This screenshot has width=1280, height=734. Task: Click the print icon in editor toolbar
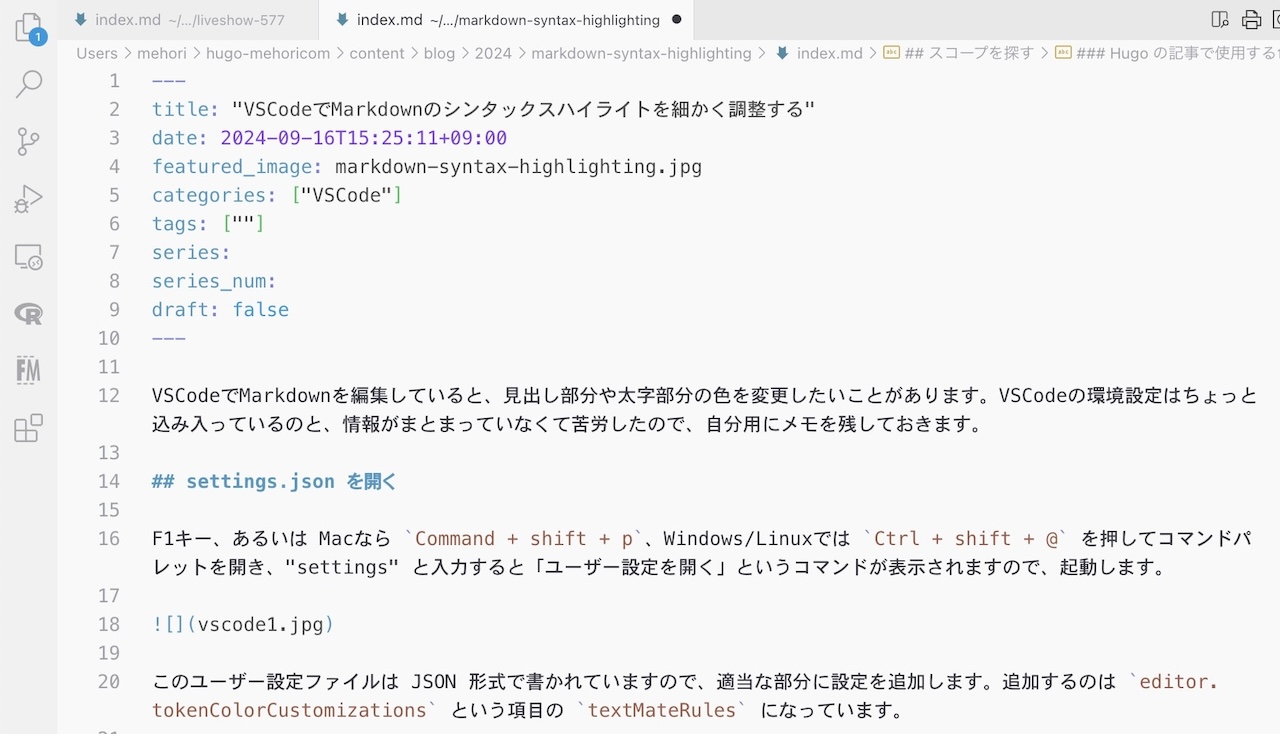pyautogui.click(x=1251, y=20)
